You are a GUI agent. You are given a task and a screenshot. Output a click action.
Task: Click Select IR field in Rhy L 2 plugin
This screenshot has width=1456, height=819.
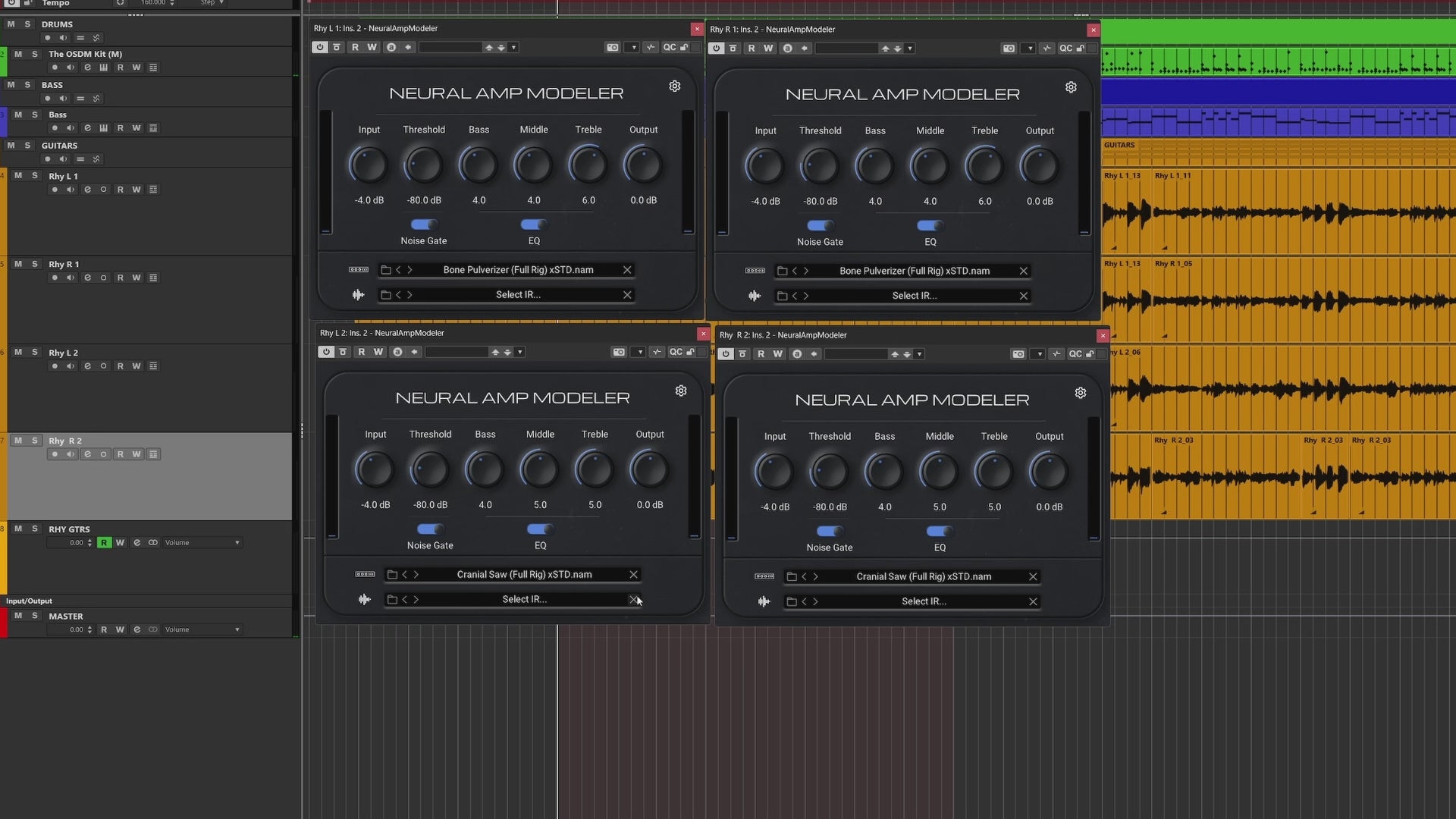(x=524, y=599)
